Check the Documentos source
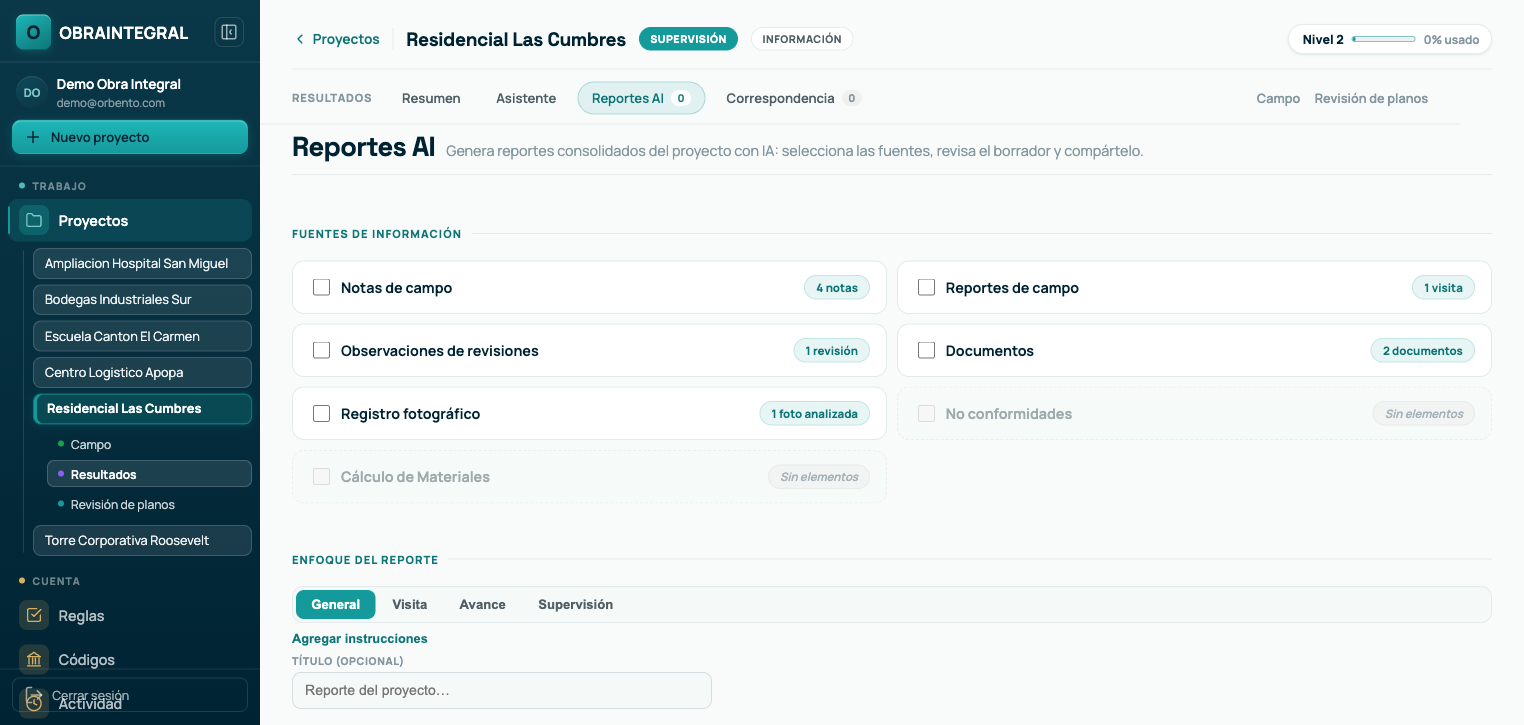Screen dimensions: 1524x725 coord(926,350)
